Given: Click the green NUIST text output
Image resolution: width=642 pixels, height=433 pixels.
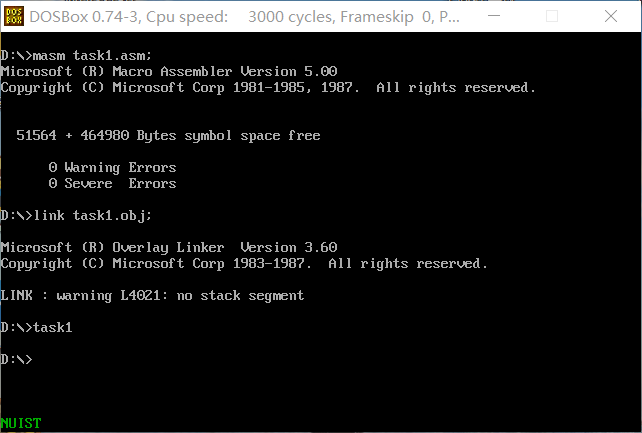Looking at the screenshot, I should [x=21, y=423].
